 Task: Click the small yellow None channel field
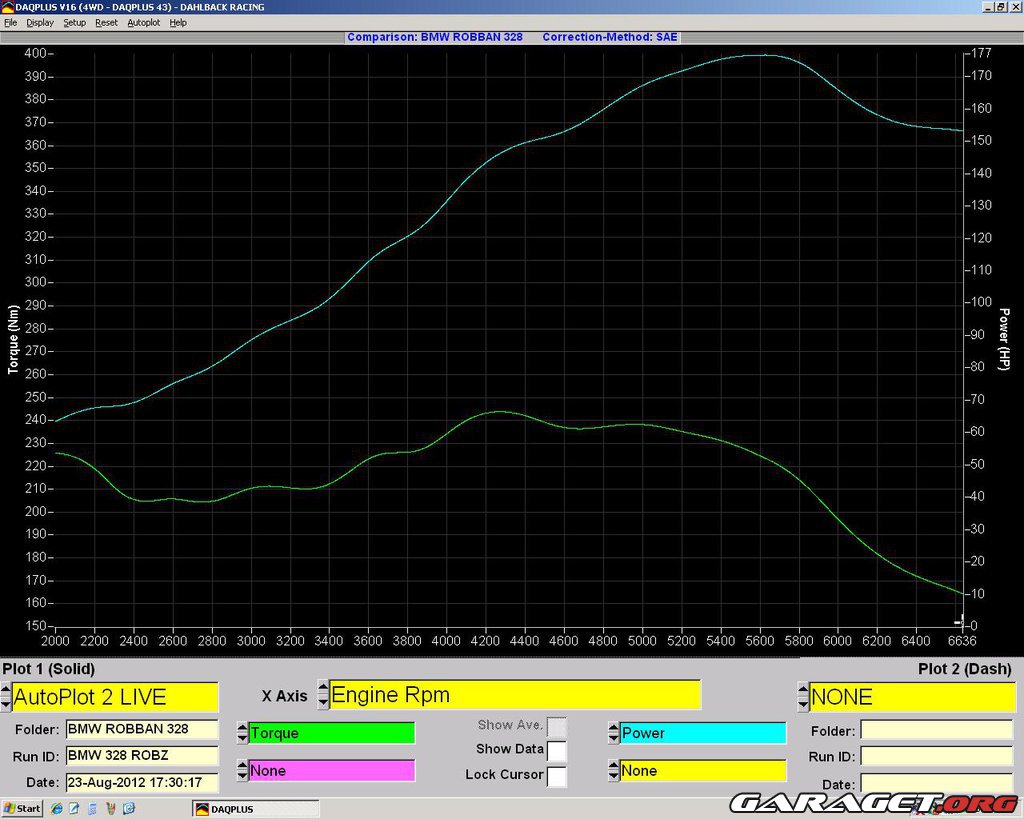(703, 771)
